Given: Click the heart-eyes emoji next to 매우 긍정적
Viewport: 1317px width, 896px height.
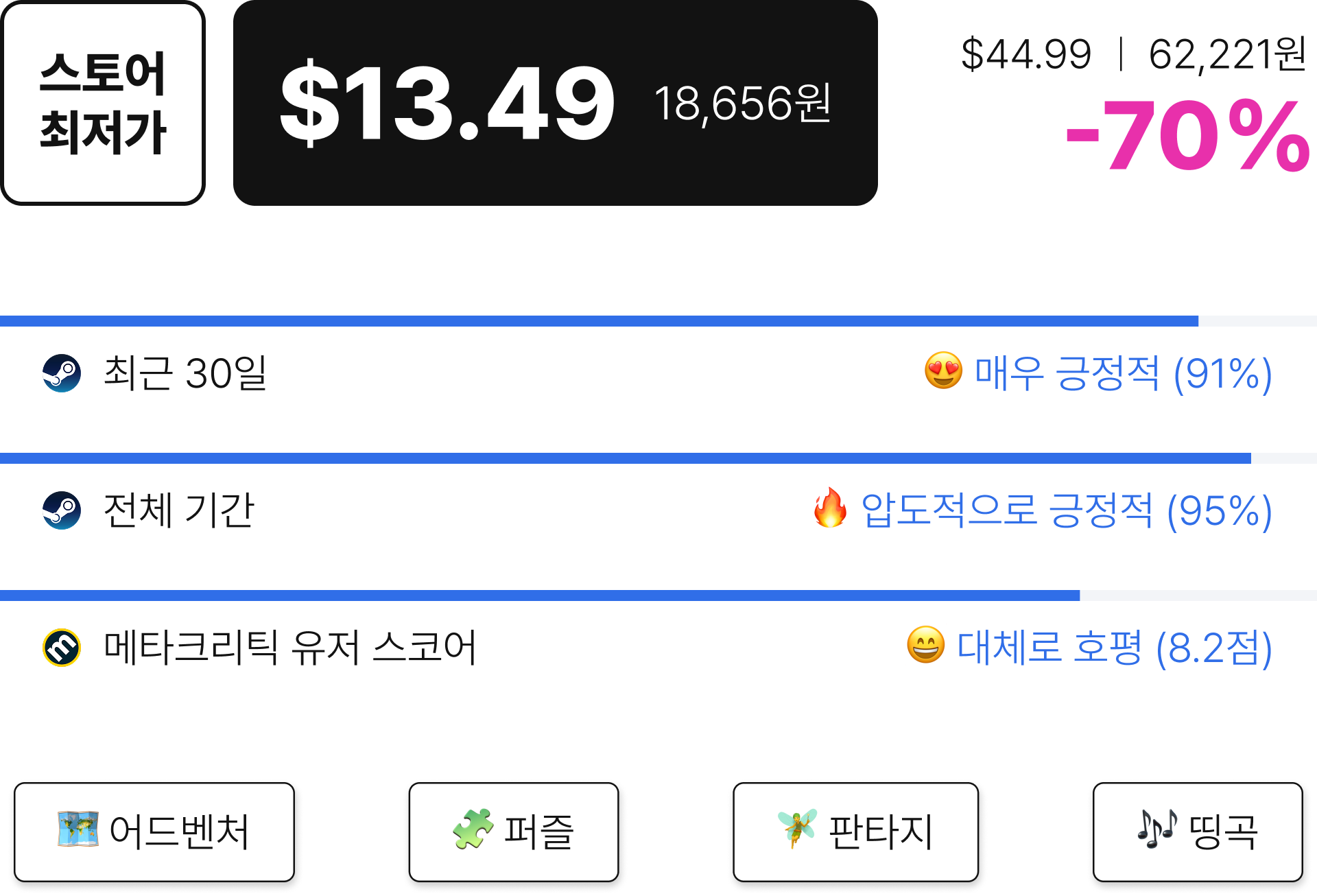Looking at the screenshot, I should tap(943, 370).
